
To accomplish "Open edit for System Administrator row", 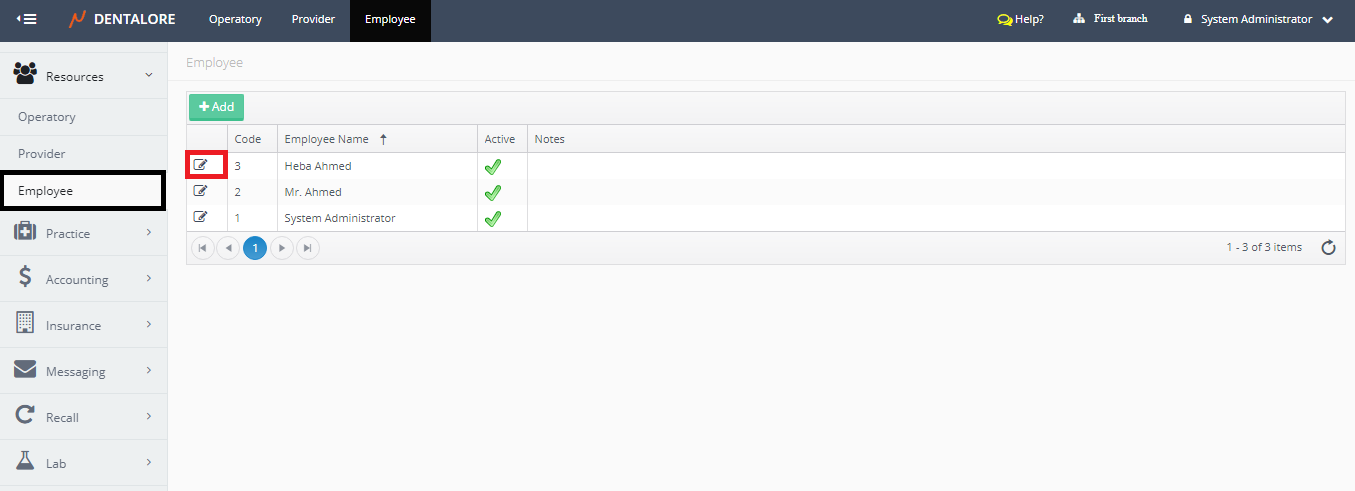I will click(x=200, y=217).
